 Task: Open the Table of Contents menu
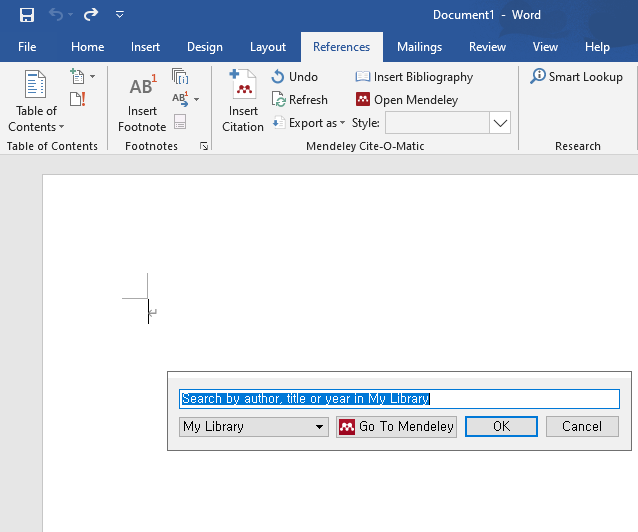[36, 101]
